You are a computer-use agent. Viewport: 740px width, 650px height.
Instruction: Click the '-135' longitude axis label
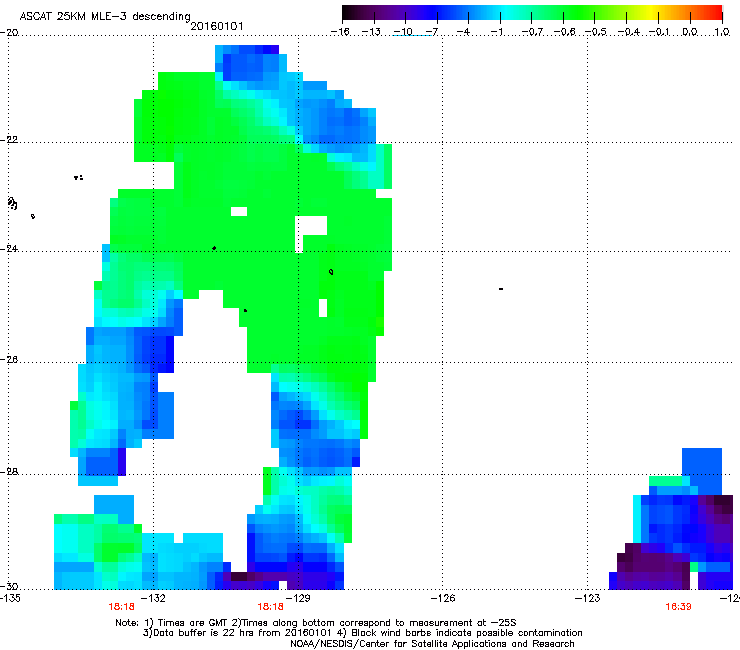10,599
